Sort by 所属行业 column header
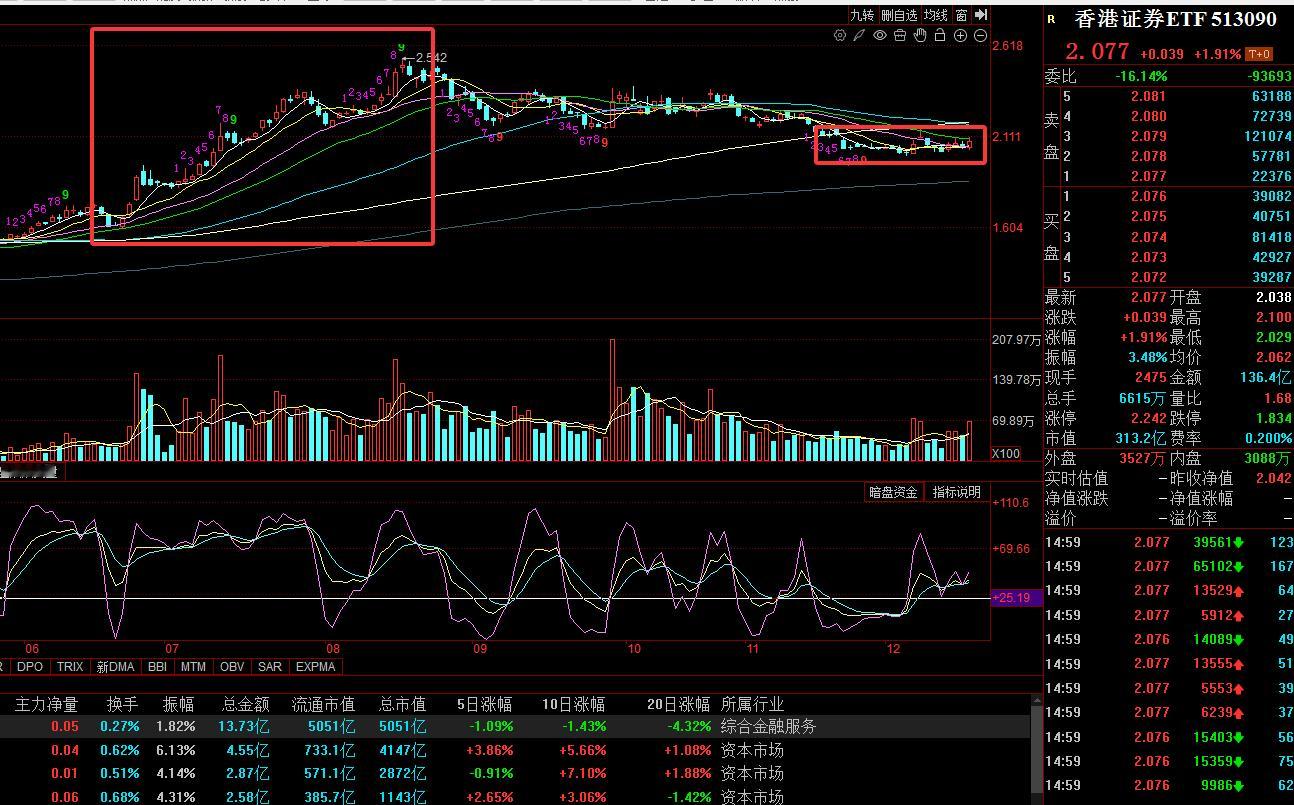 (752, 704)
